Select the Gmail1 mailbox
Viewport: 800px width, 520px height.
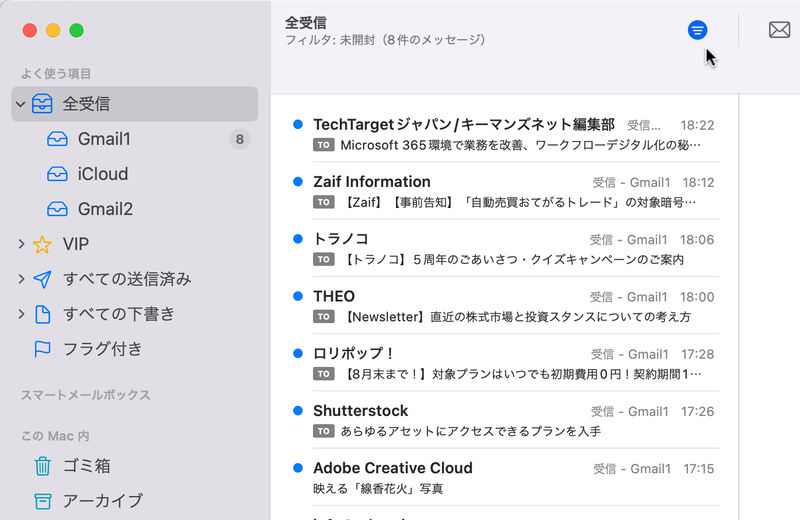coord(135,139)
